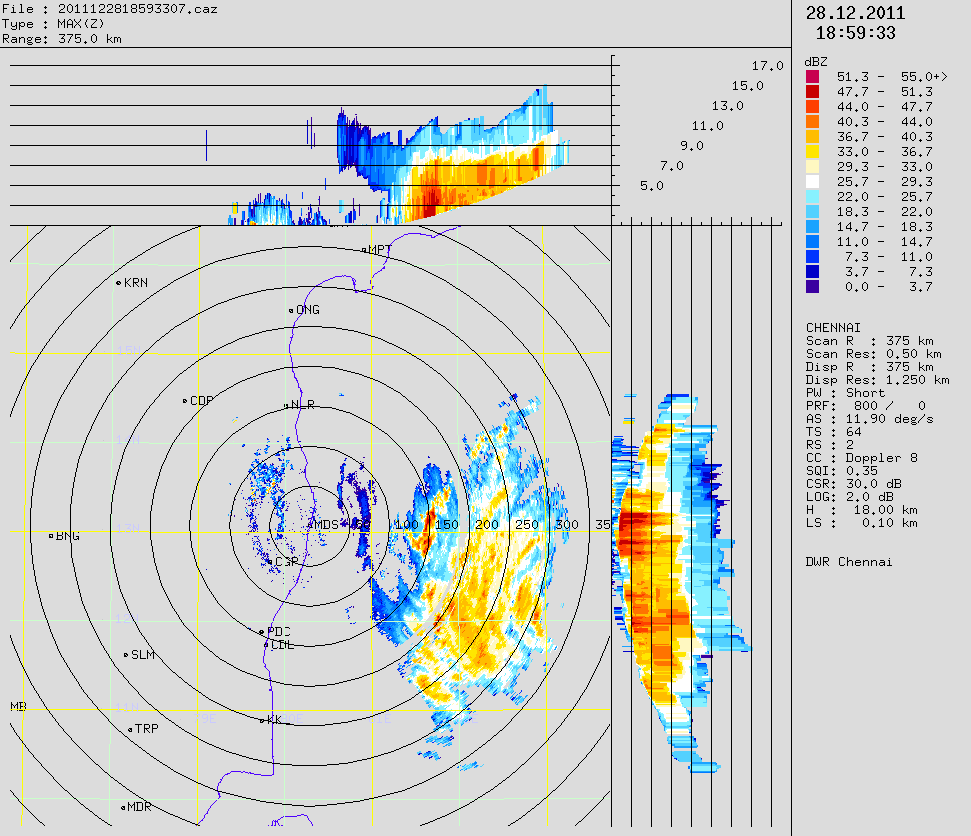Click the 11.0 km height label
Image resolution: width=971 pixels, height=836 pixels.
coord(707,126)
